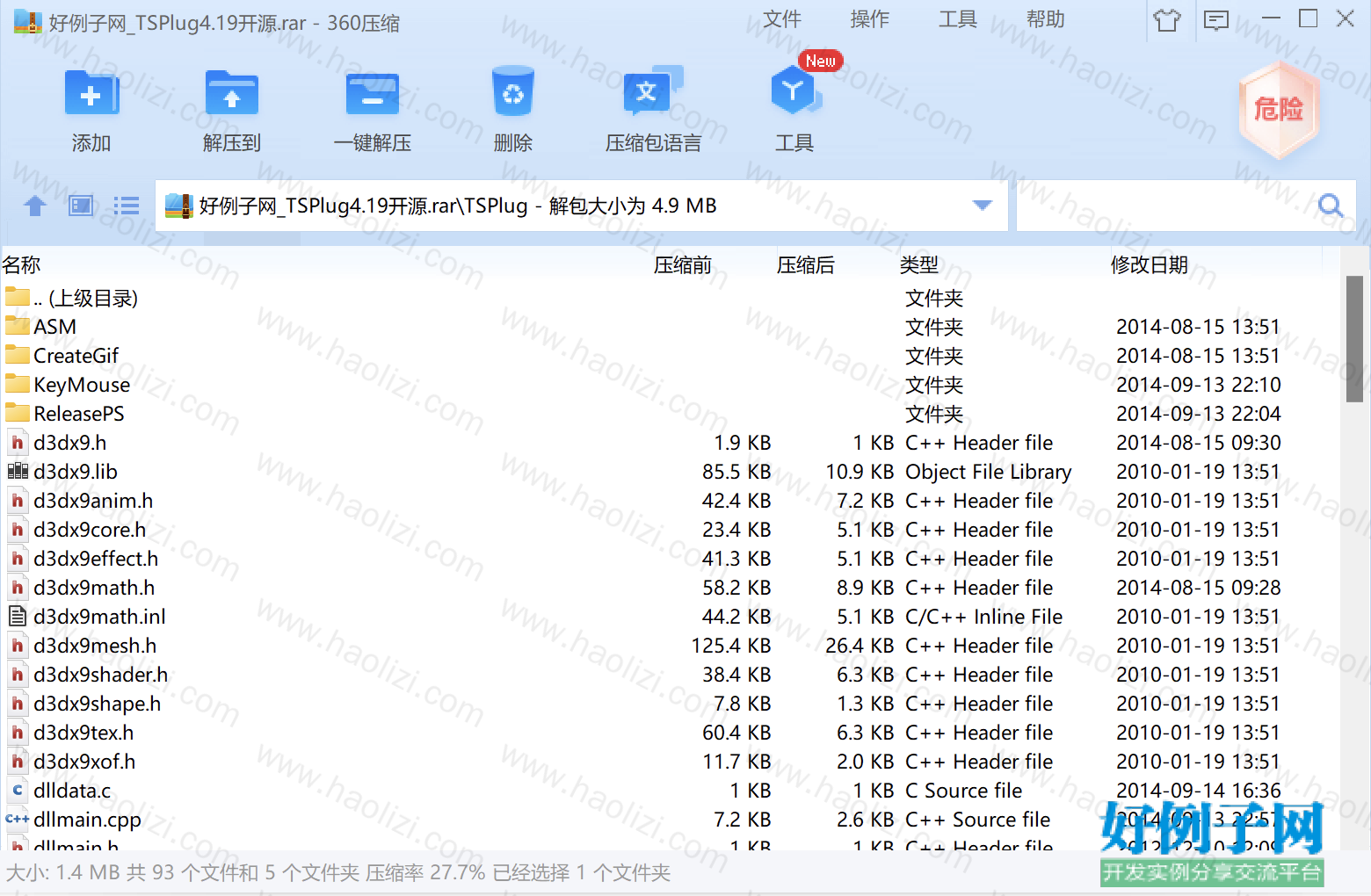The image size is (1371, 896).
Task: Click the 'Object File Library' type cell
Action: 989,471
